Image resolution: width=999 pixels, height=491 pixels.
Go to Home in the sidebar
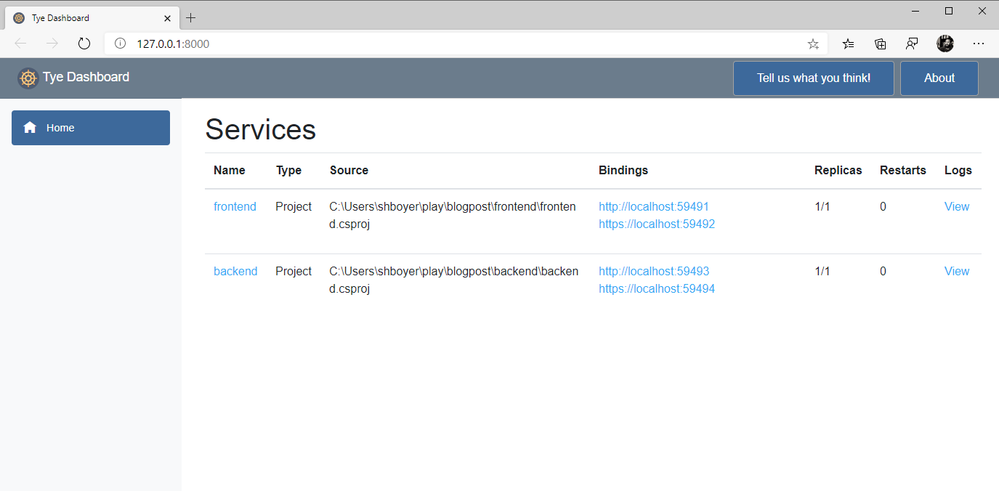click(x=90, y=128)
